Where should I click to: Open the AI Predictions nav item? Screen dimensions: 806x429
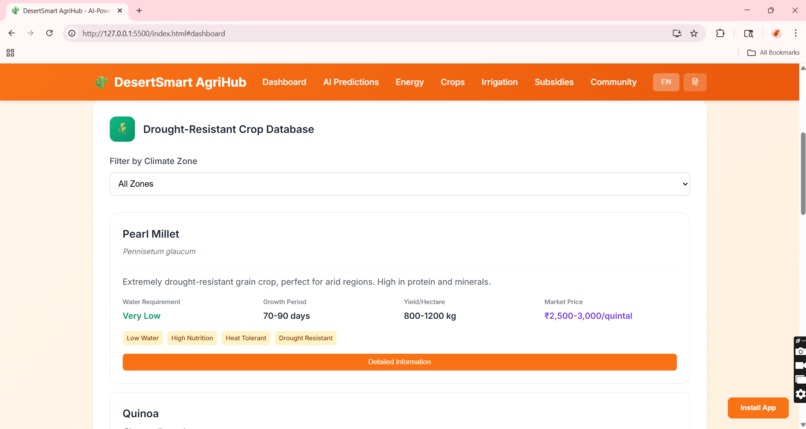tap(351, 82)
